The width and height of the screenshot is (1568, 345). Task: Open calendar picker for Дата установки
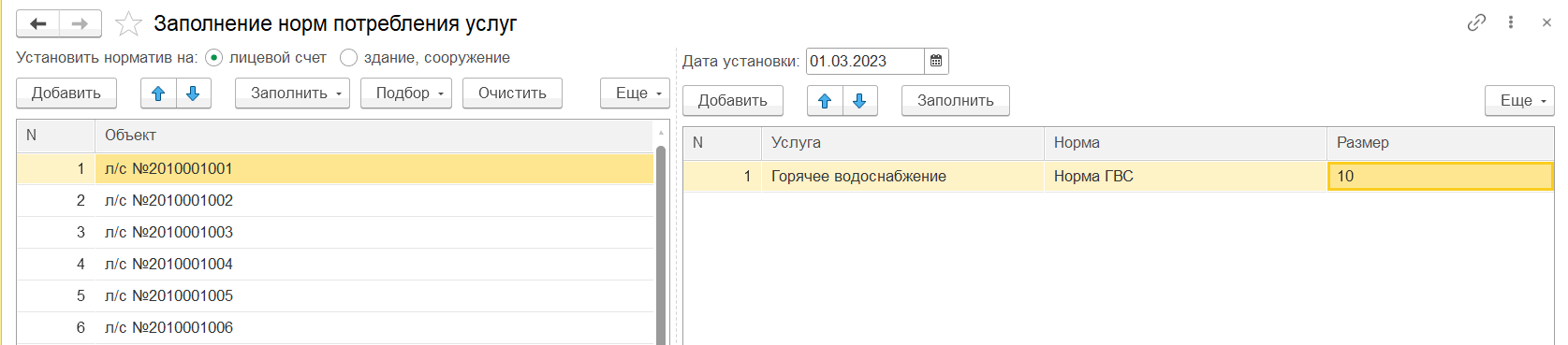click(936, 62)
